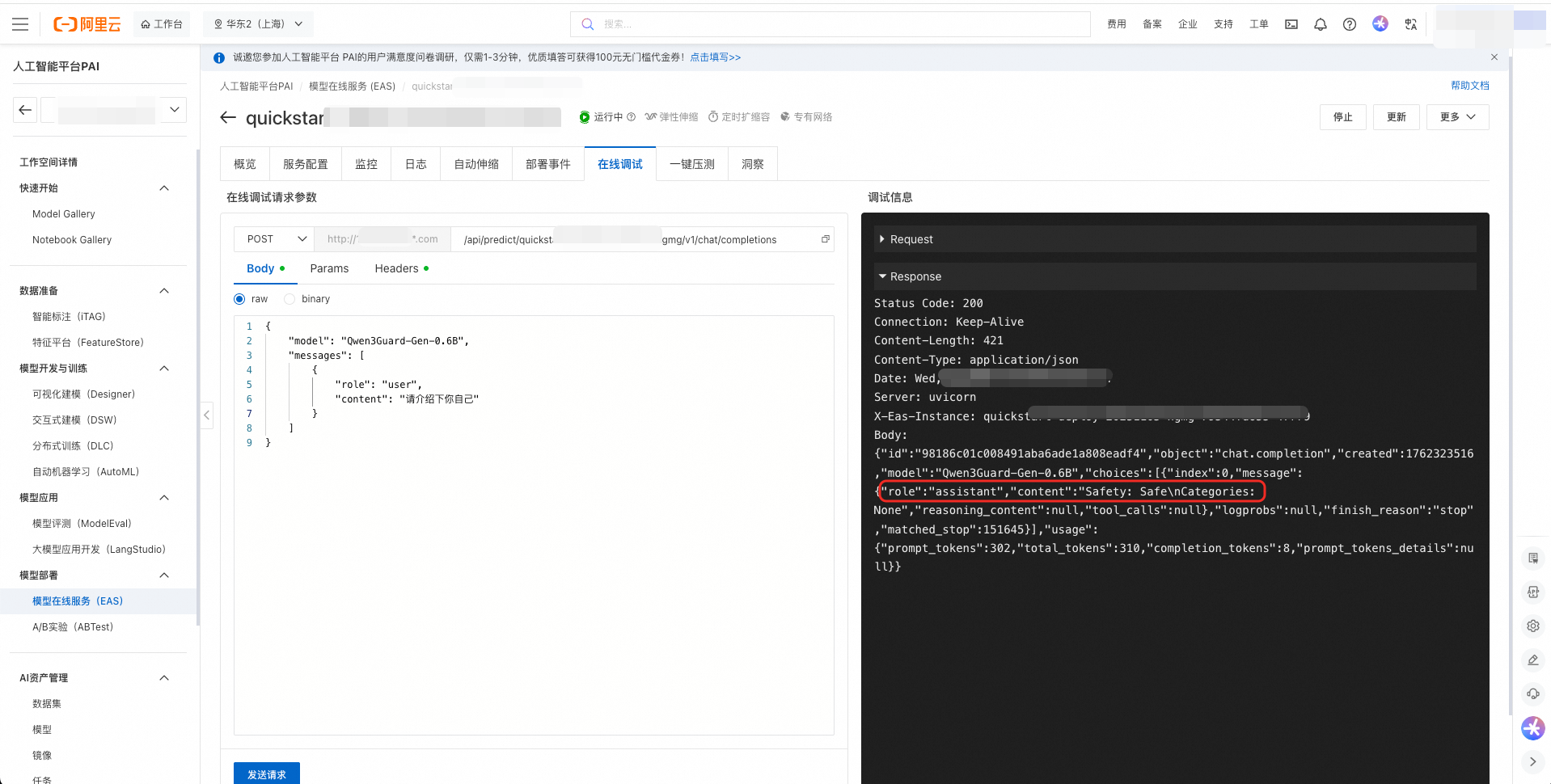Open the hamburger navigation menu
The image size is (1551, 784).
[x=20, y=24]
